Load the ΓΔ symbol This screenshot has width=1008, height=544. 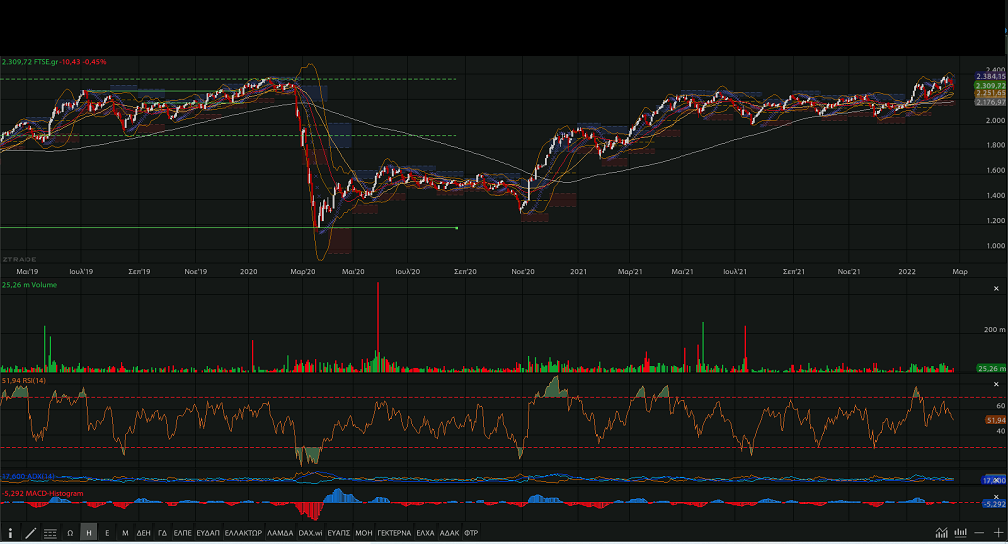[163, 533]
